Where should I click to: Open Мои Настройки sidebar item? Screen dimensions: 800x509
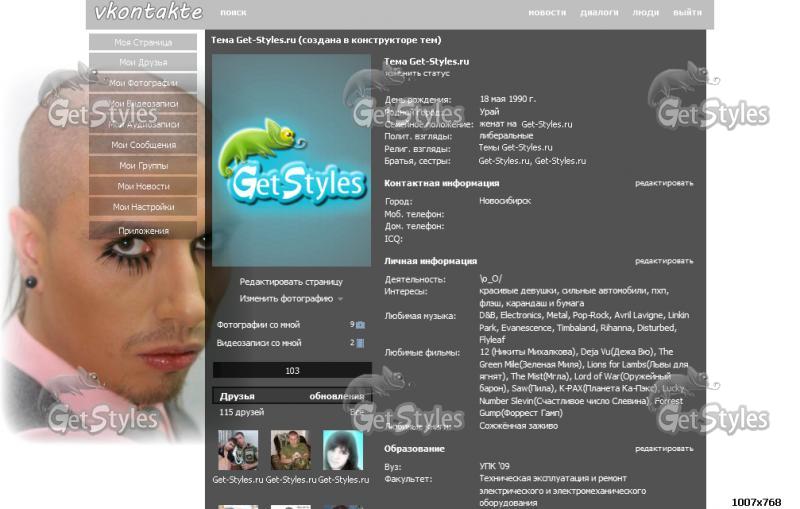coord(143,207)
